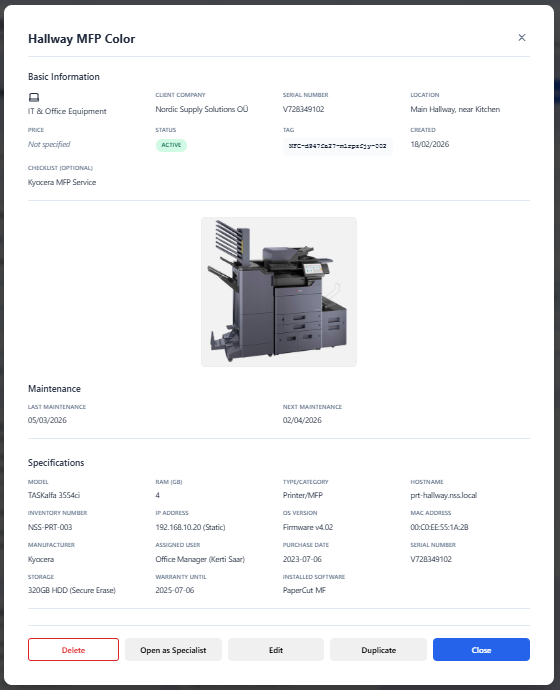Screen dimensions: 560x690
Task: Delete the Hallway MFP Color asset
Action: 73,650
